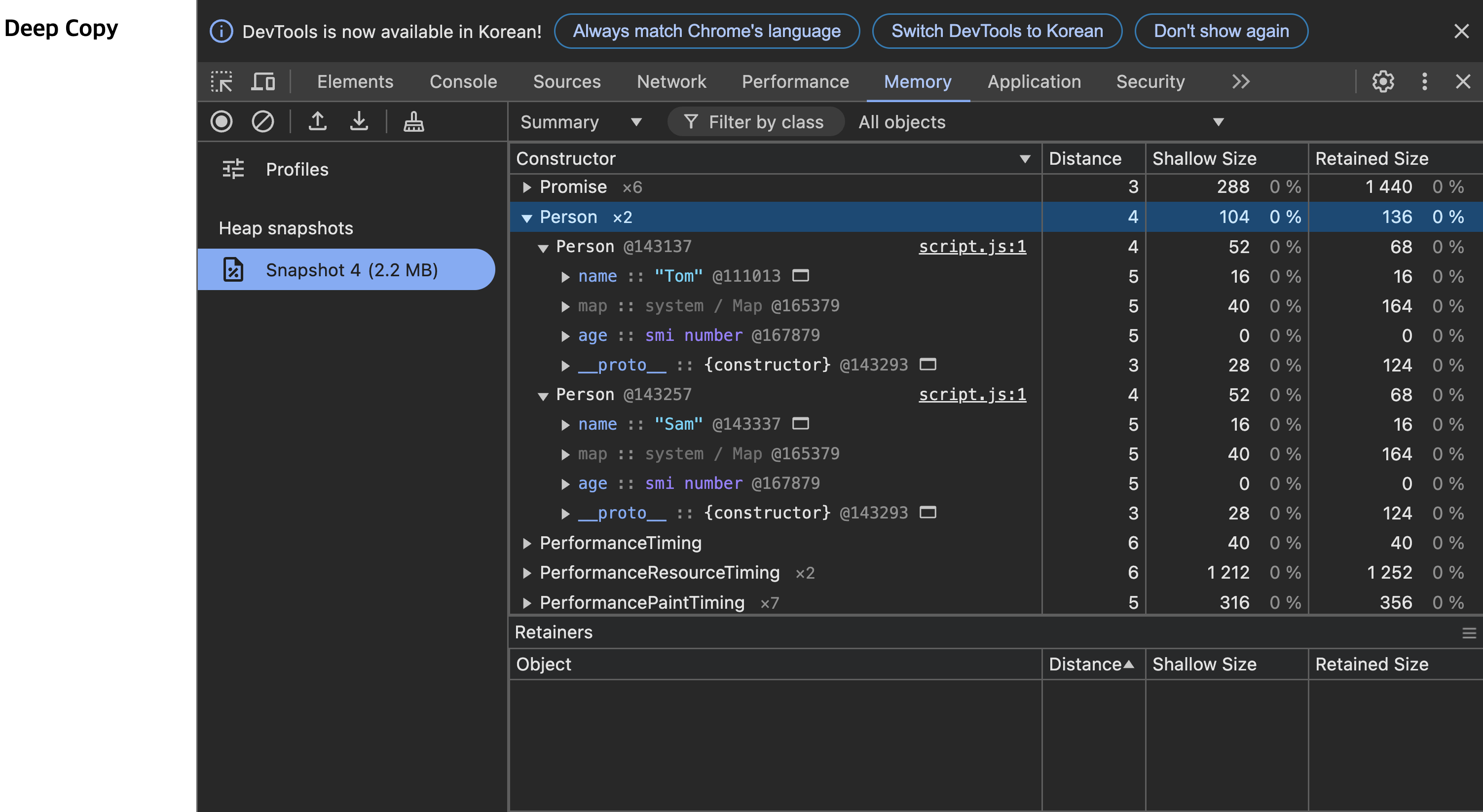Click the download arrow profile icon
The image size is (1483, 812).
[x=359, y=121]
